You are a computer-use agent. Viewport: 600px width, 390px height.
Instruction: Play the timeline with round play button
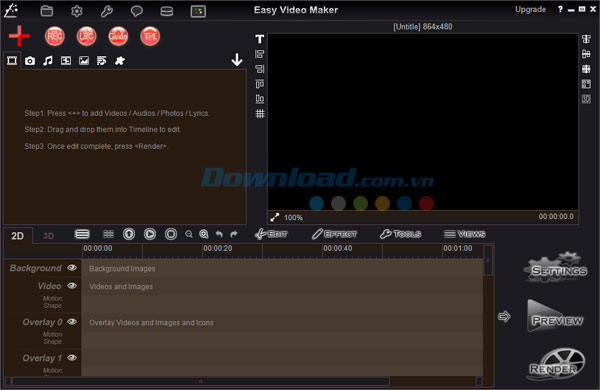[150, 234]
